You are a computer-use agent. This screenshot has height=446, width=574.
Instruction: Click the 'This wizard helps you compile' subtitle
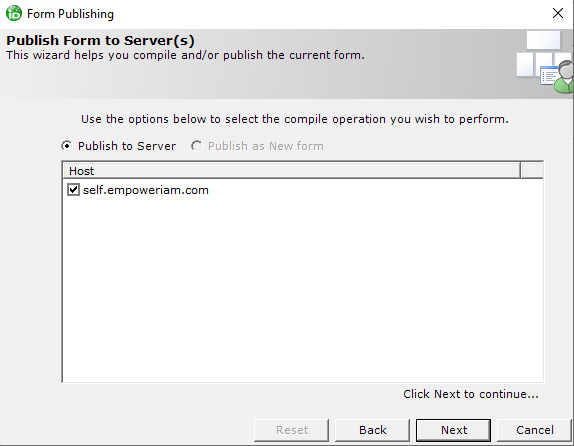pos(185,55)
